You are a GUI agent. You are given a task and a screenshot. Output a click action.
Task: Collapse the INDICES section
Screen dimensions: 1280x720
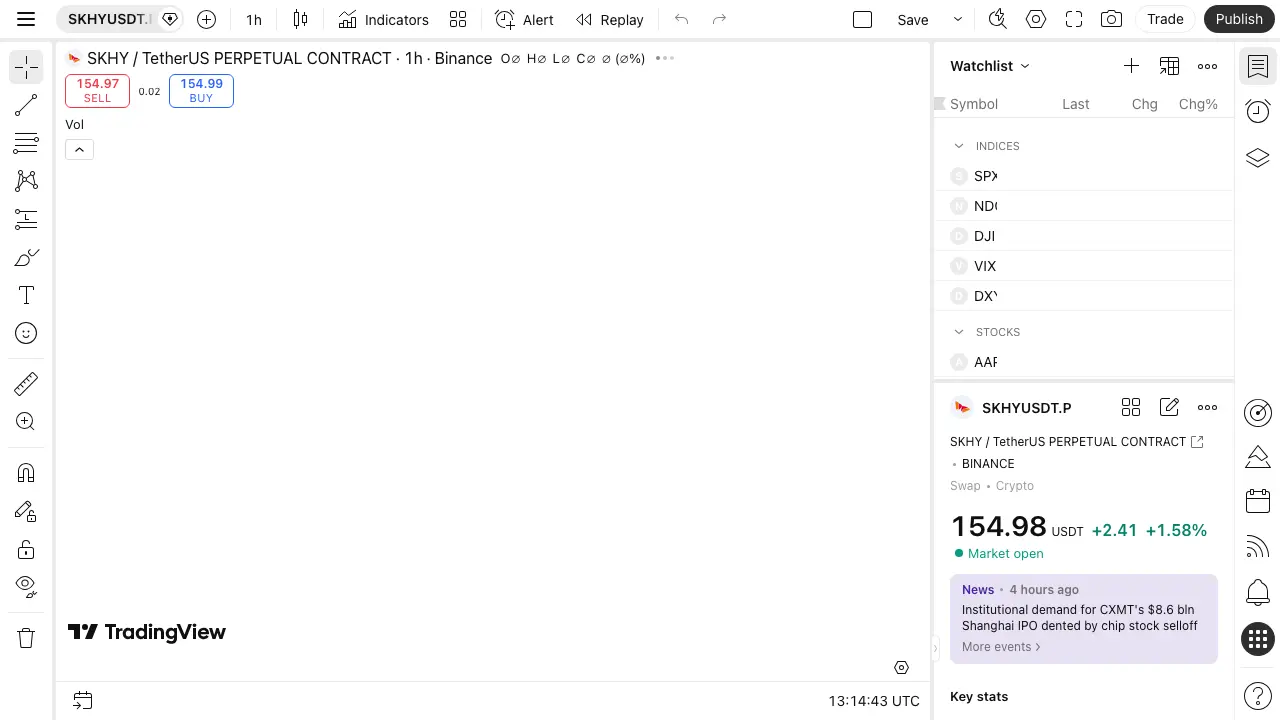click(x=959, y=146)
